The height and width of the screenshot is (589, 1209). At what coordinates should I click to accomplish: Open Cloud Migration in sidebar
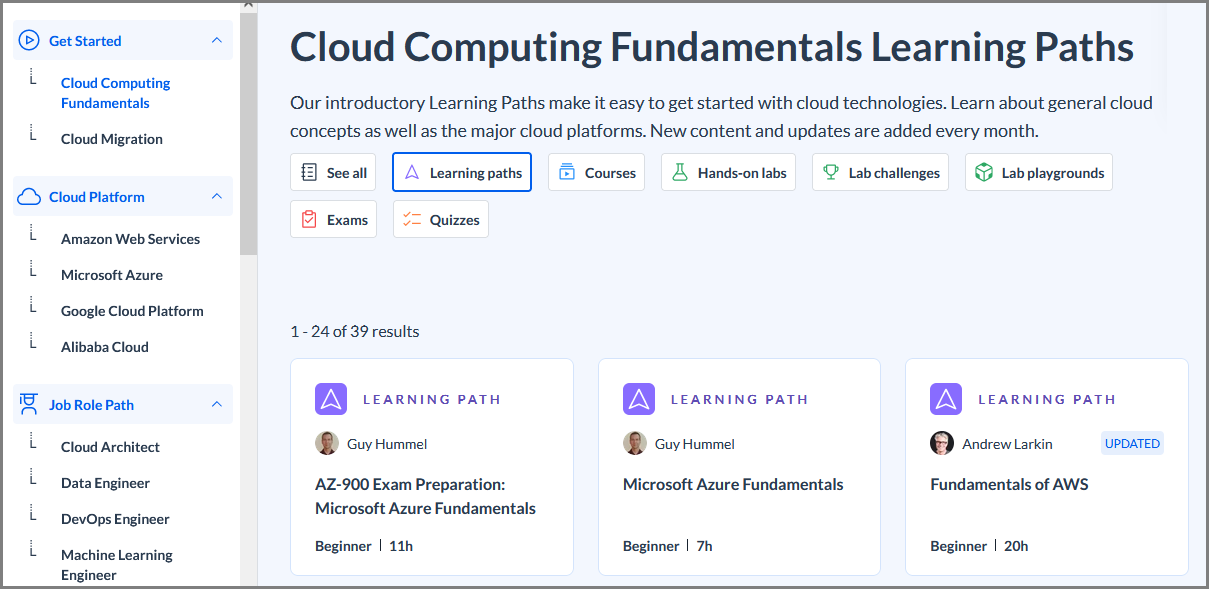pyautogui.click(x=112, y=139)
